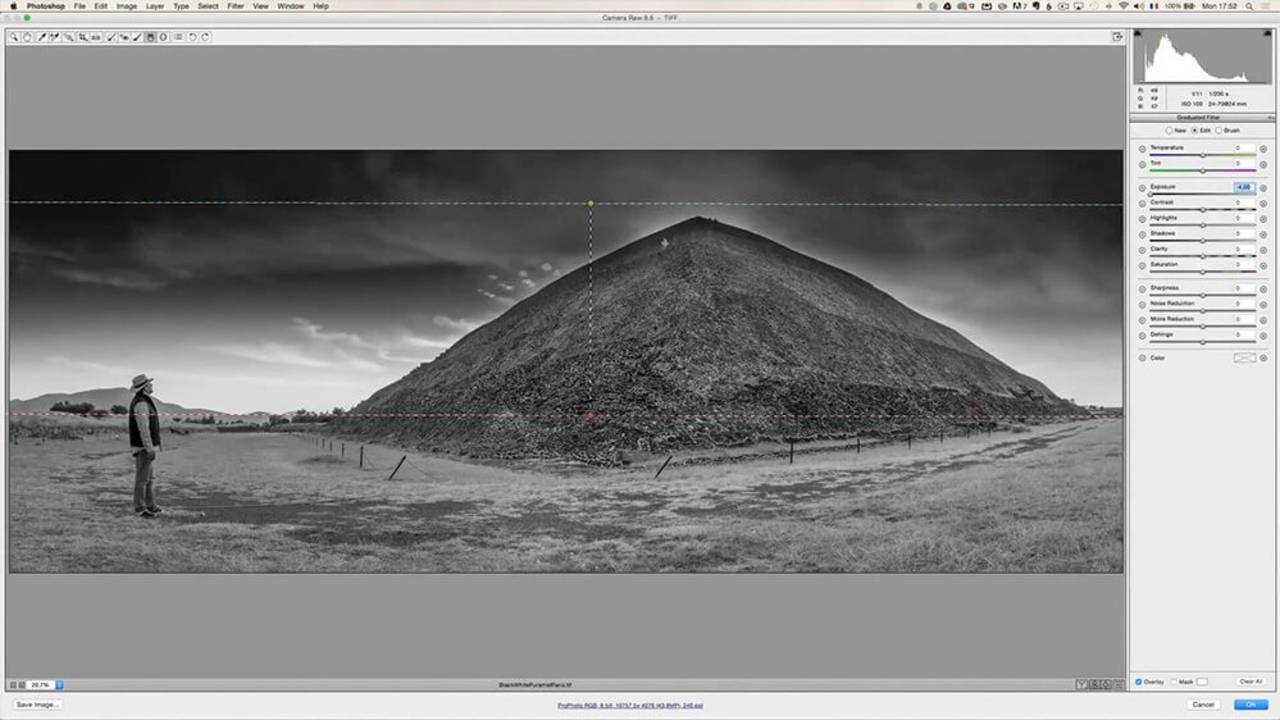Decrease Exposure with the minus button
Screen dimensions: 1280x720
1142,187
